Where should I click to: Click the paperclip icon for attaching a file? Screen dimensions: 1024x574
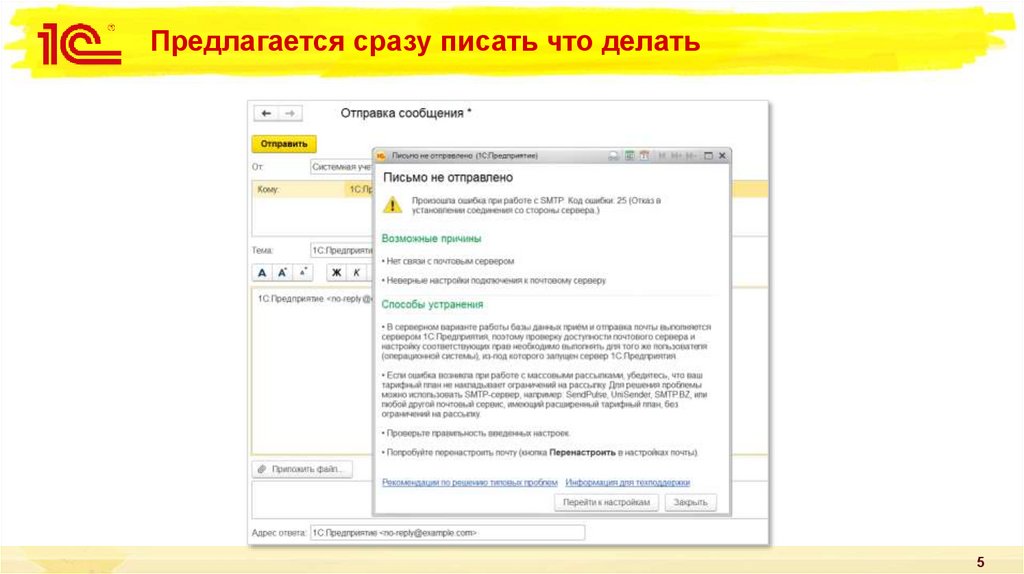coord(262,469)
